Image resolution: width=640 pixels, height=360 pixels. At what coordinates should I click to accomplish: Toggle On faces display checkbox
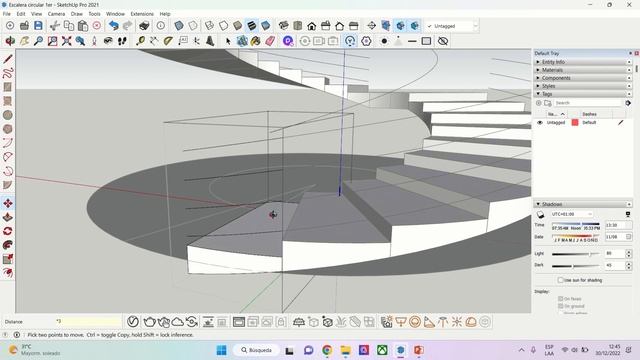click(x=560, y=299)
